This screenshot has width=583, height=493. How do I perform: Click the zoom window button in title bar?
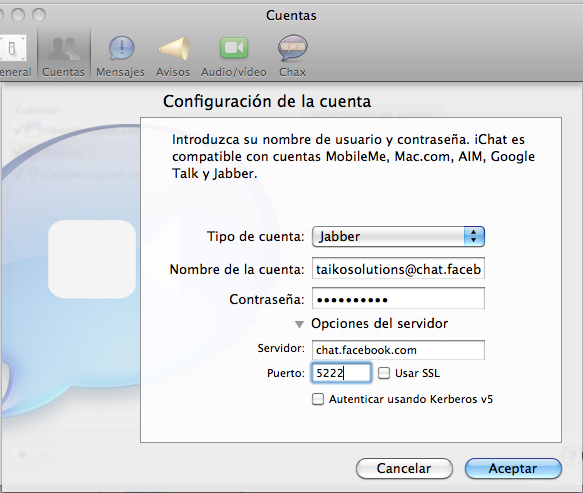[x=39, y=15]
